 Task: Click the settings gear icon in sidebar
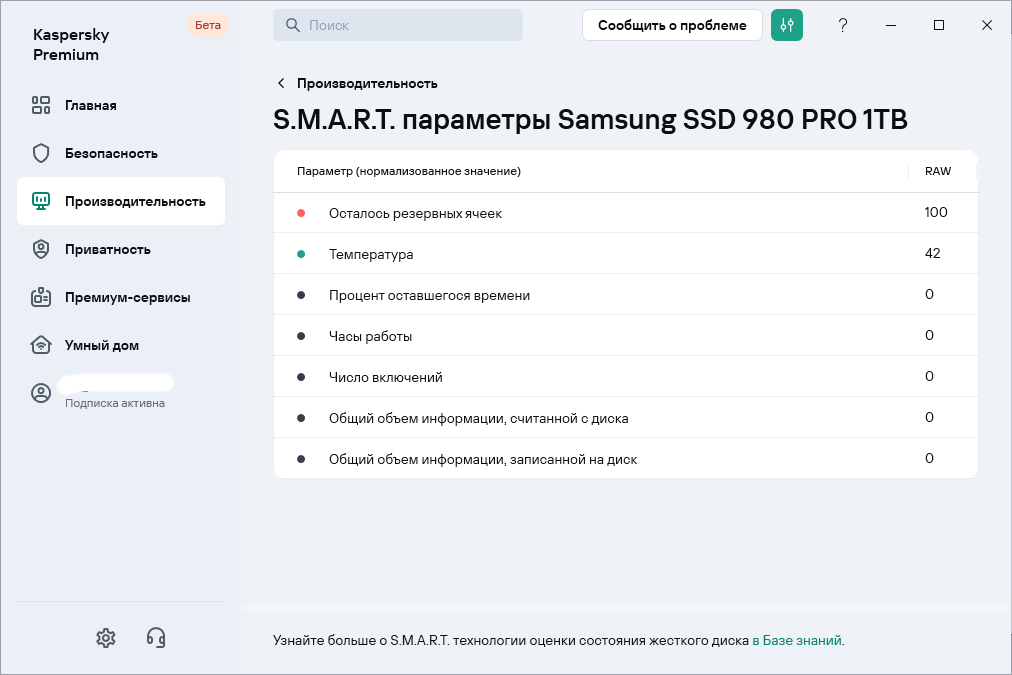coord(106,637)
